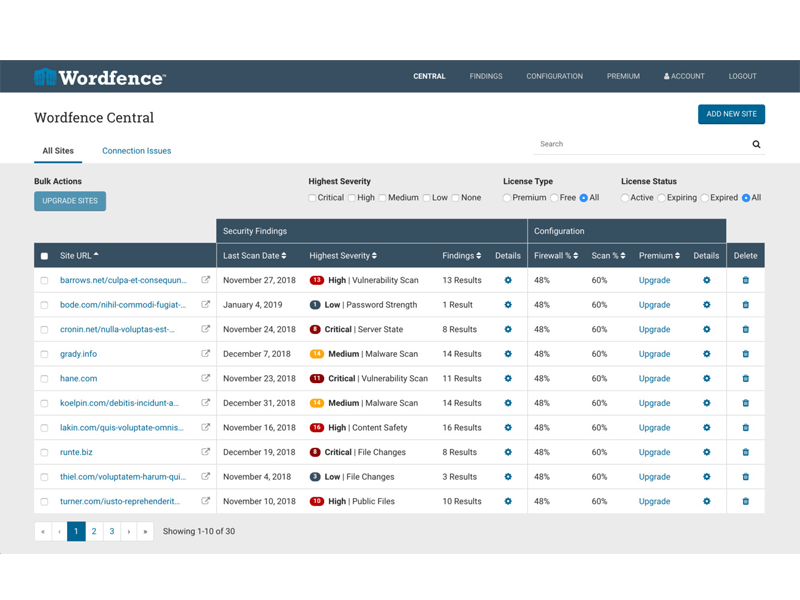Select Free license type radio

[x=554, y=198]
